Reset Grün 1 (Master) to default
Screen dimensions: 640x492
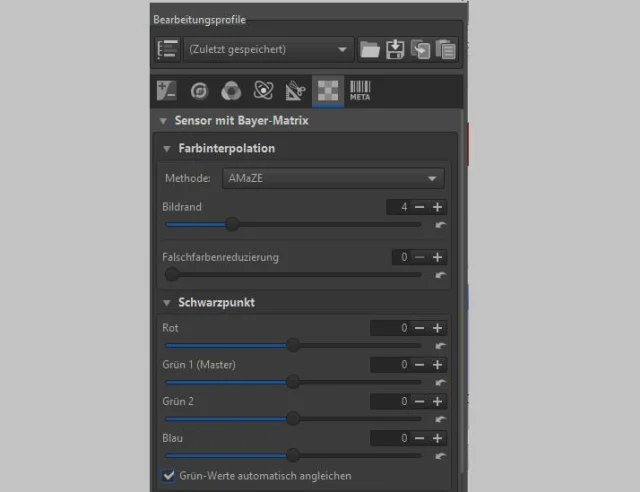pyautogui.click(x=440, y=383)
